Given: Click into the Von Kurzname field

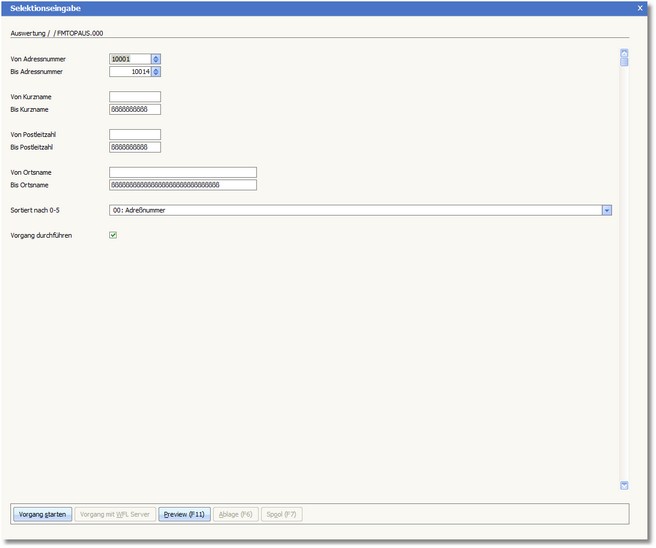Looking at the screenshot, I should (135, 97).
